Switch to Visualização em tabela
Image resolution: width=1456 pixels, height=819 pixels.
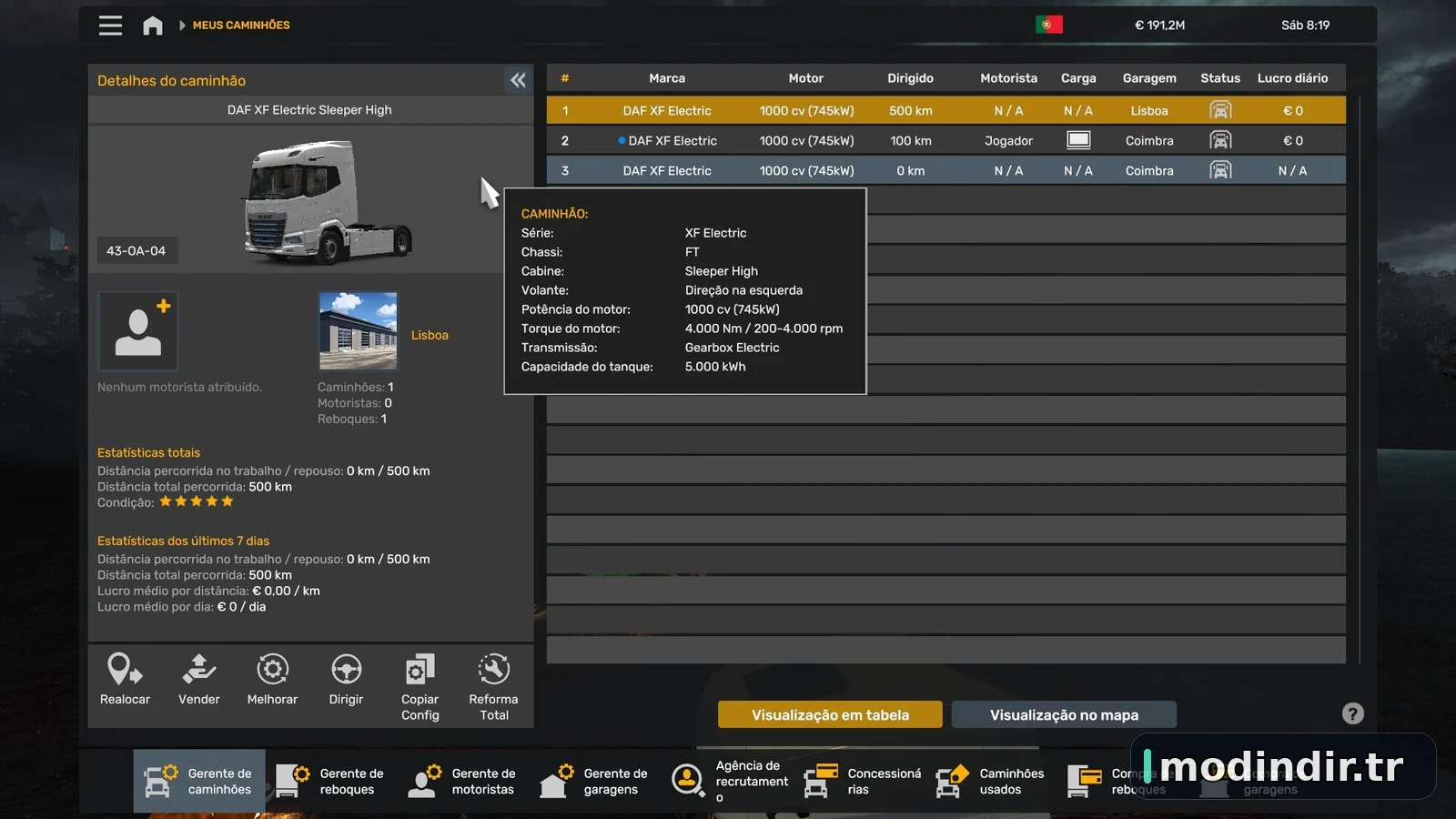click(830, 715)
